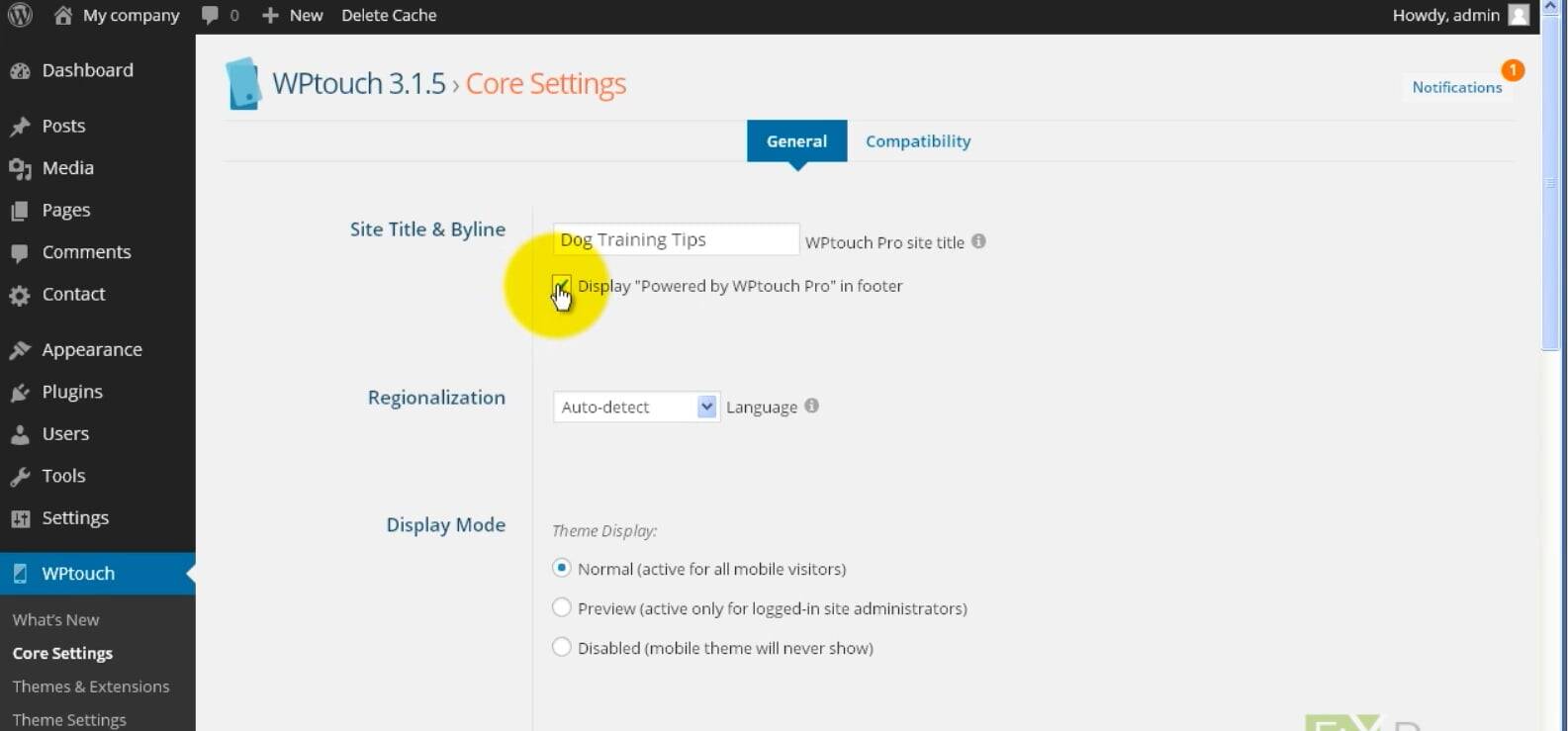Click the info icon beside Language
1568x731 pixels.
click(811, 406)
